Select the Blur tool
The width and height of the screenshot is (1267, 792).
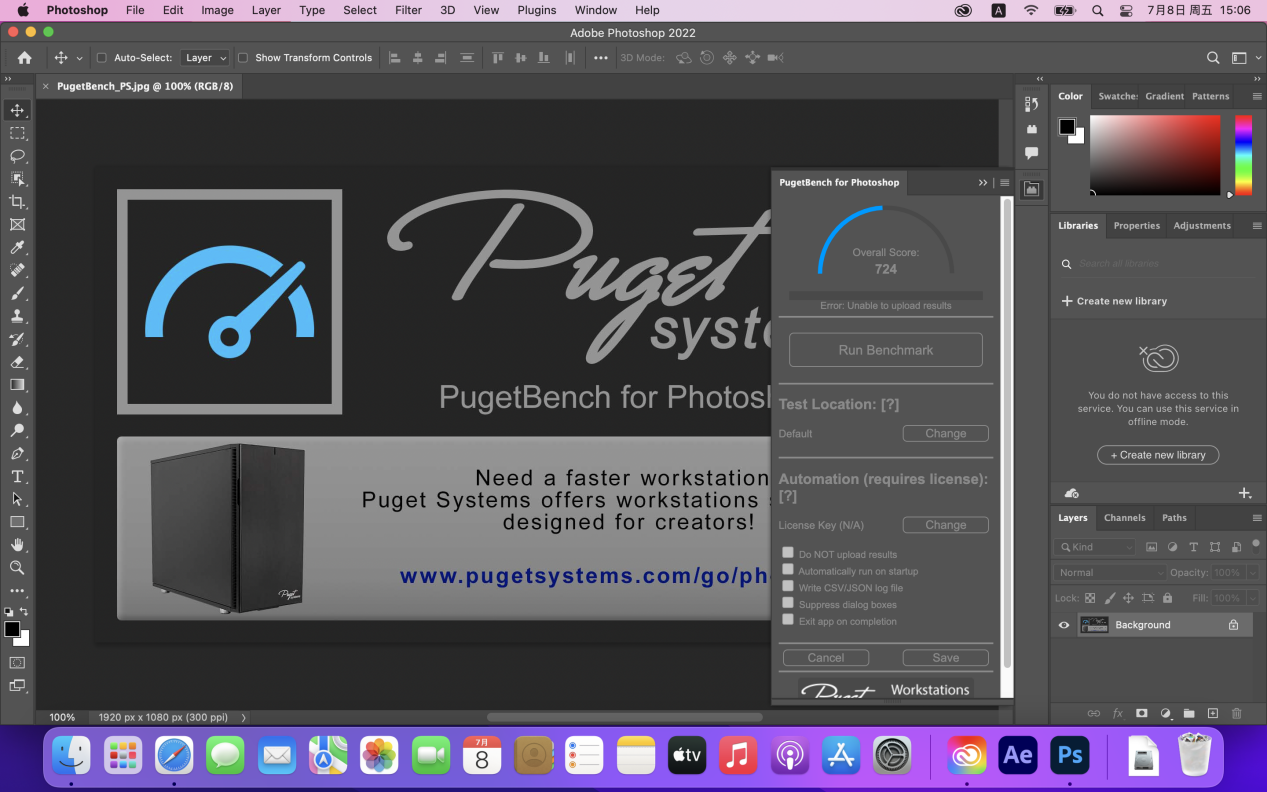coord(17,408)
